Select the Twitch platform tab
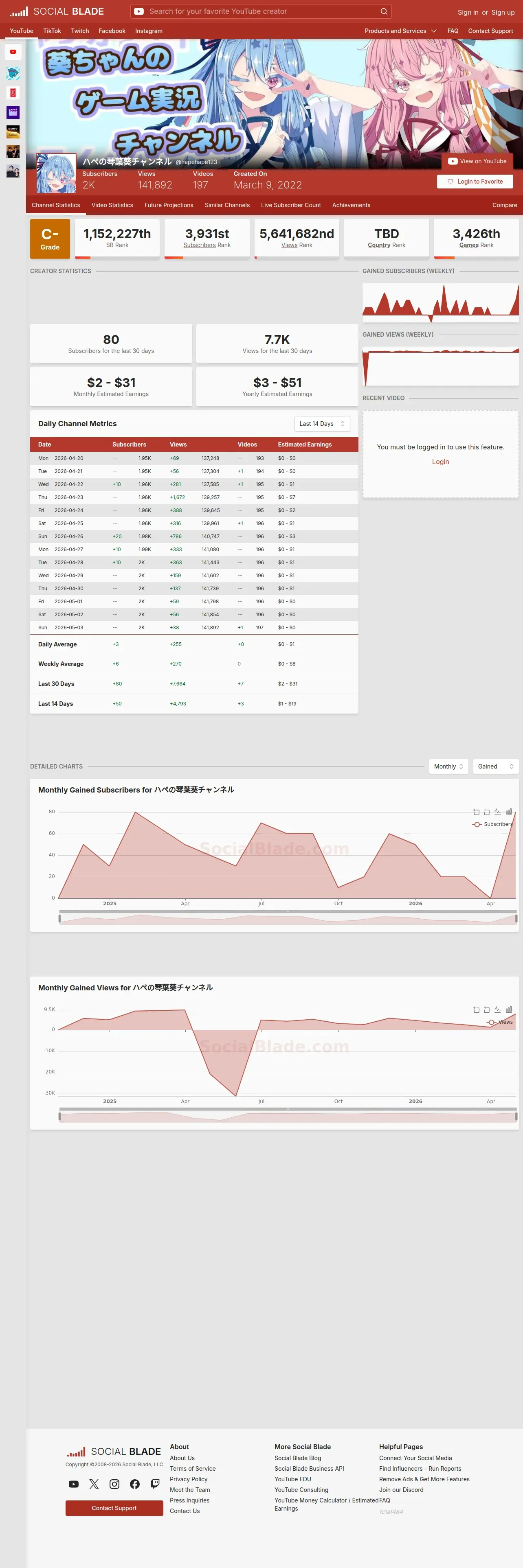This screenshot has width=523, height=1568. (80, 31)
